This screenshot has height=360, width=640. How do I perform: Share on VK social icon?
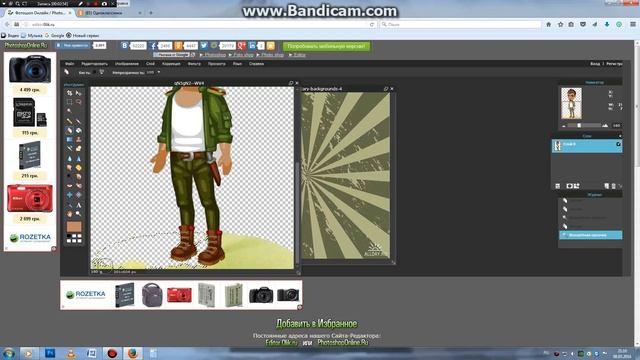[x=125, y=46]
